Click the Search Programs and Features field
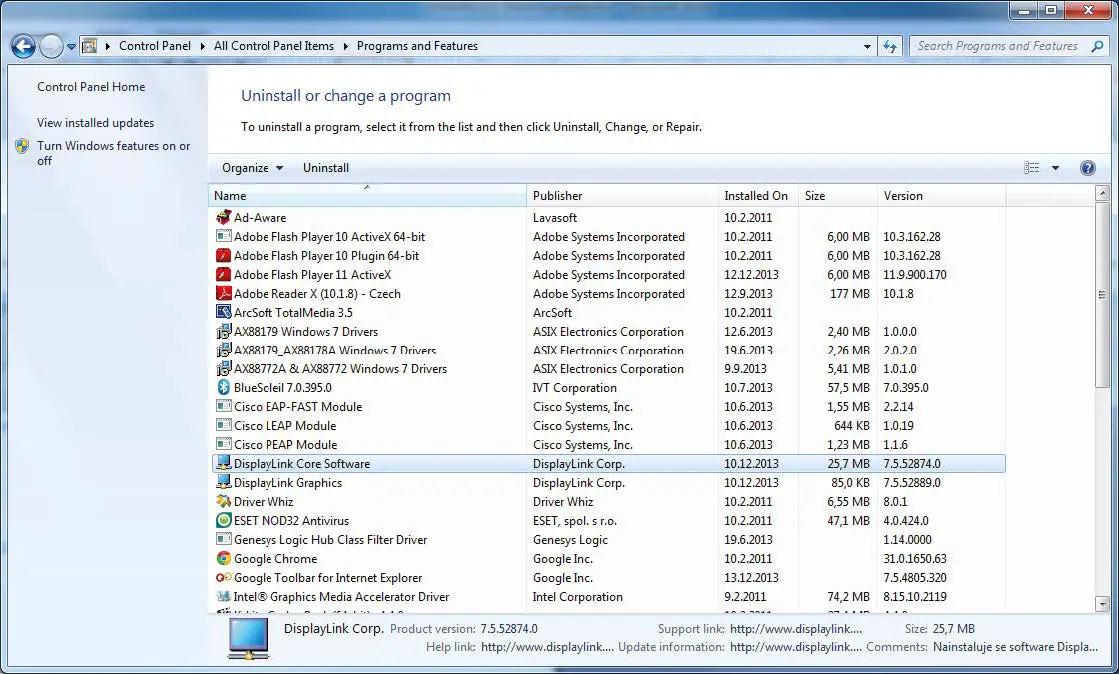 click(997, 46)
